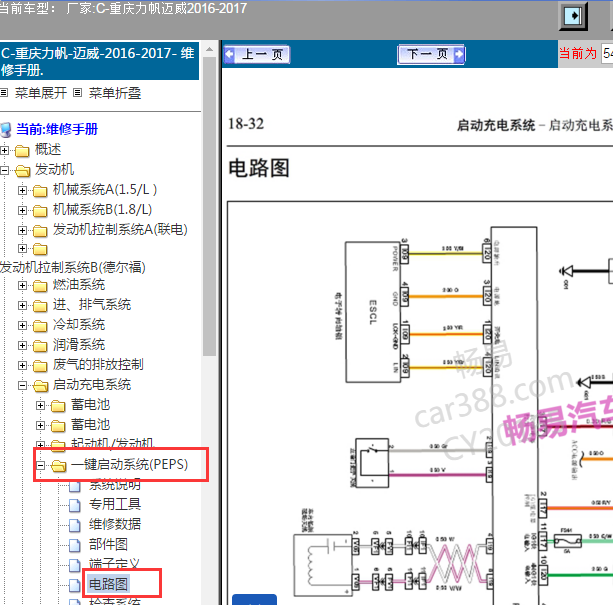Viewport: 613px width, 605px height.
Task: Open the 专用工具 page
Action: tap(115, 504)
